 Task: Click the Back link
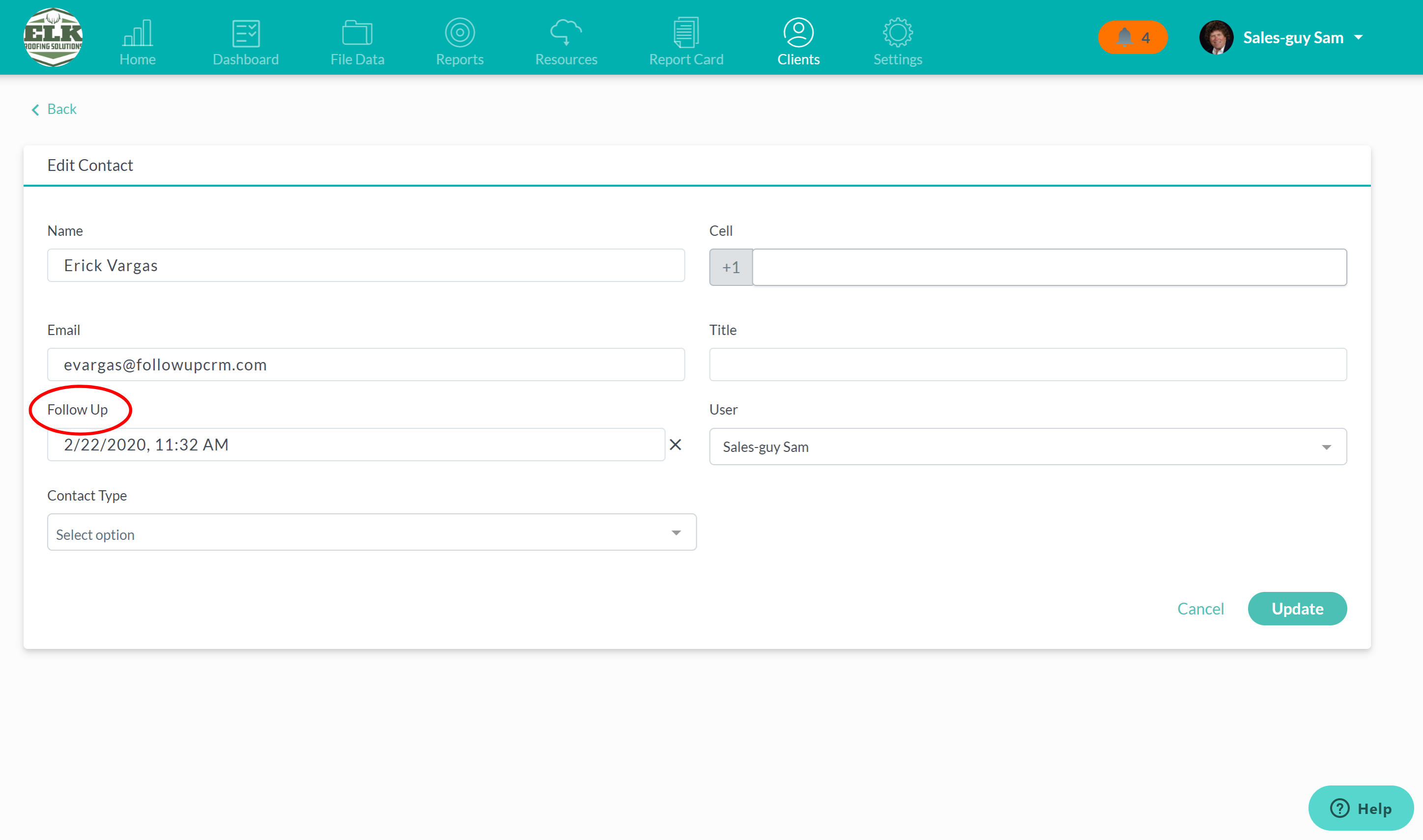tap(62, 109)
